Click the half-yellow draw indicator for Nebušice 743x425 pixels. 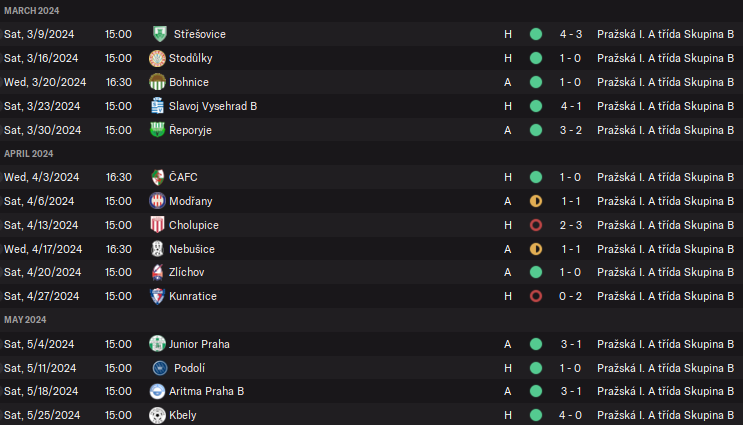tap(536, 249)
